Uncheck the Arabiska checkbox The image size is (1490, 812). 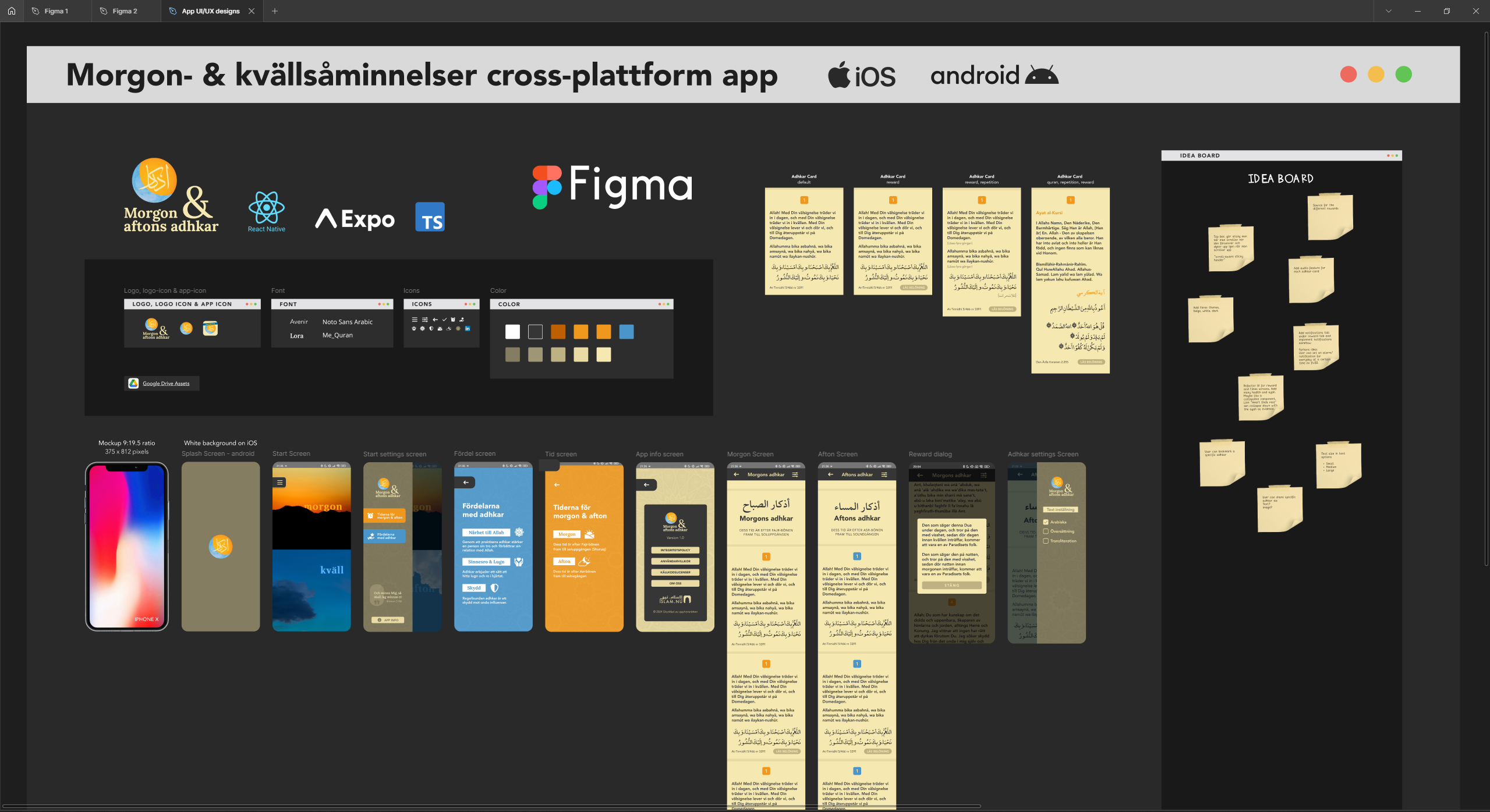pos(1046,522)
